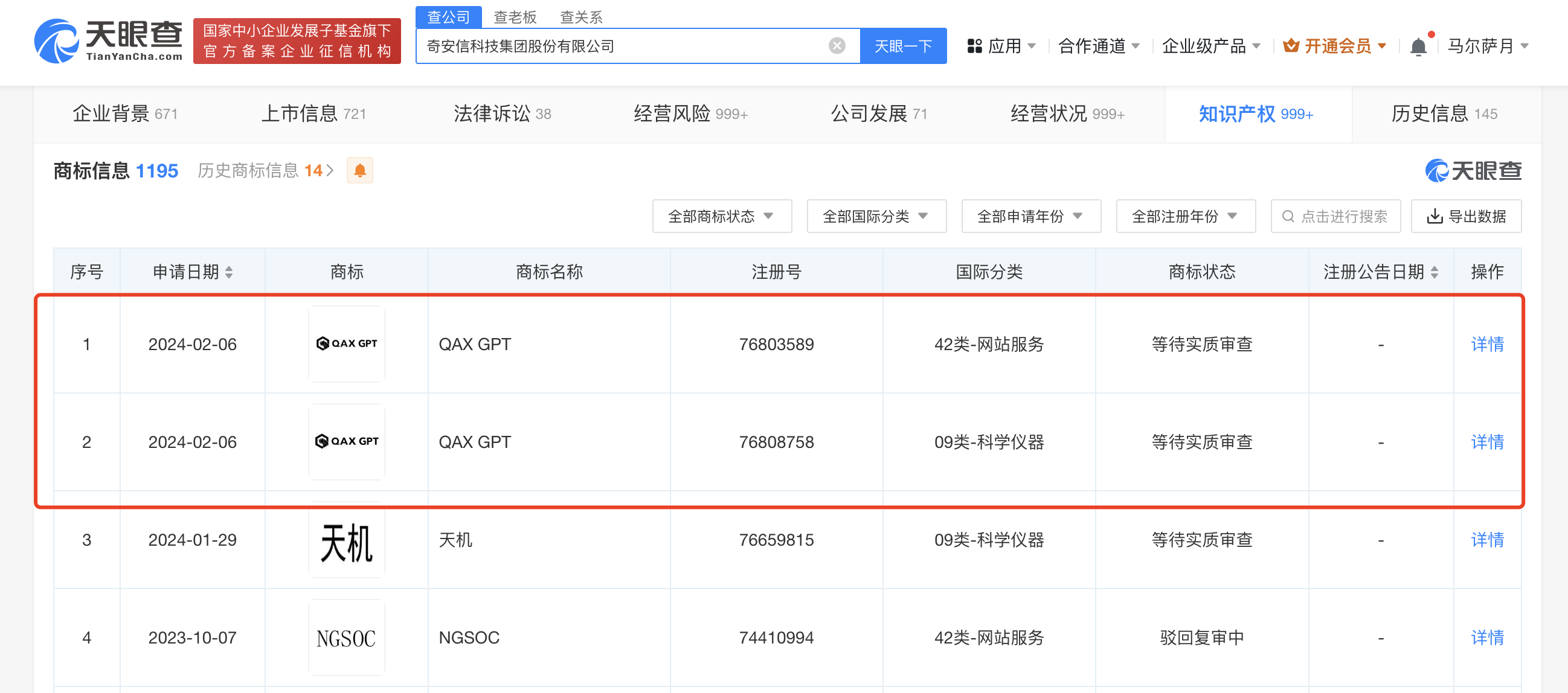The width and height of the screenshot is (1568, 693).
Task: Open the 全部注册年份 dropdown
Action: coord(1186,217)
